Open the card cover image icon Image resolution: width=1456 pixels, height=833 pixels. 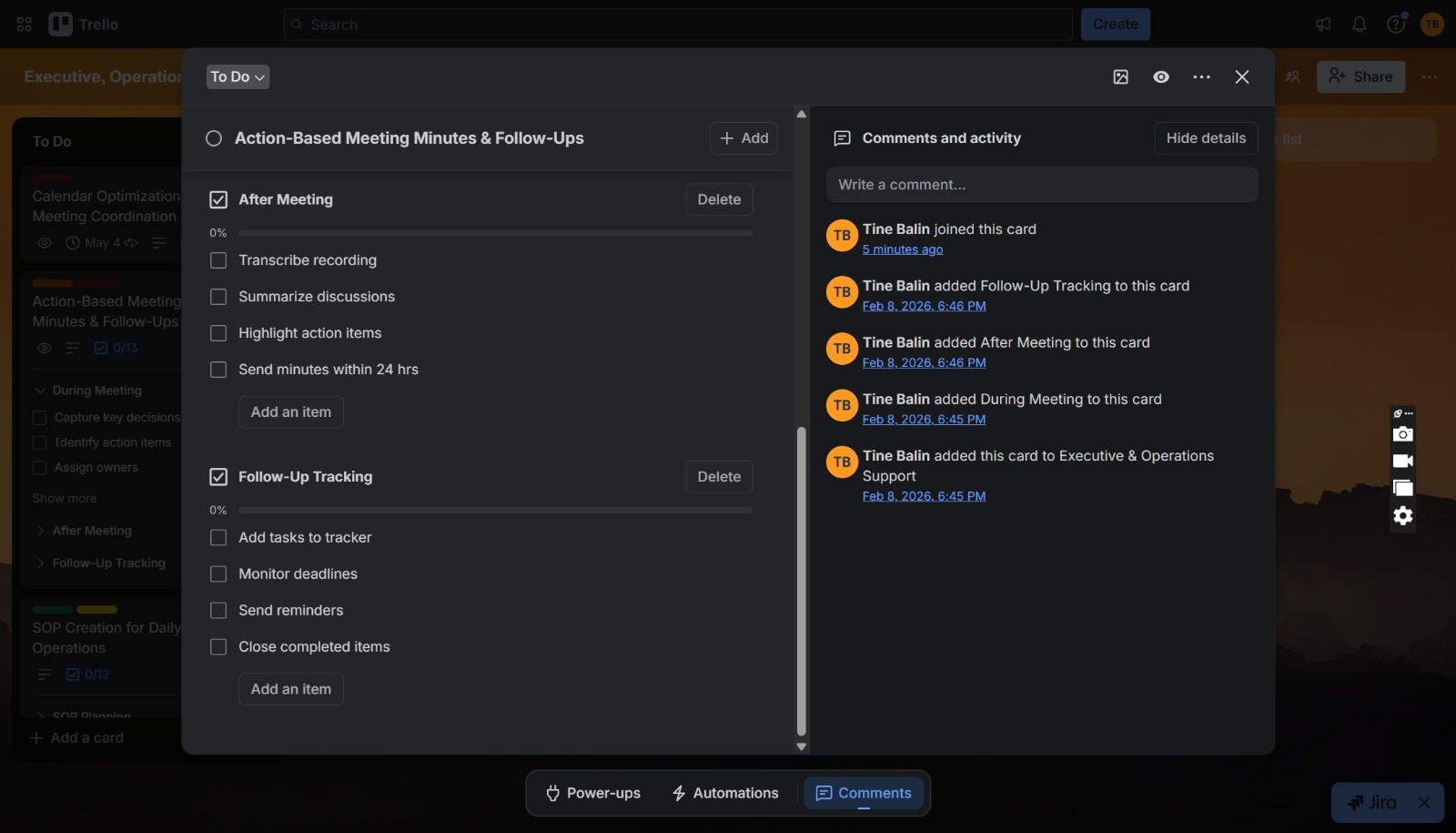tap(1121, 77)
